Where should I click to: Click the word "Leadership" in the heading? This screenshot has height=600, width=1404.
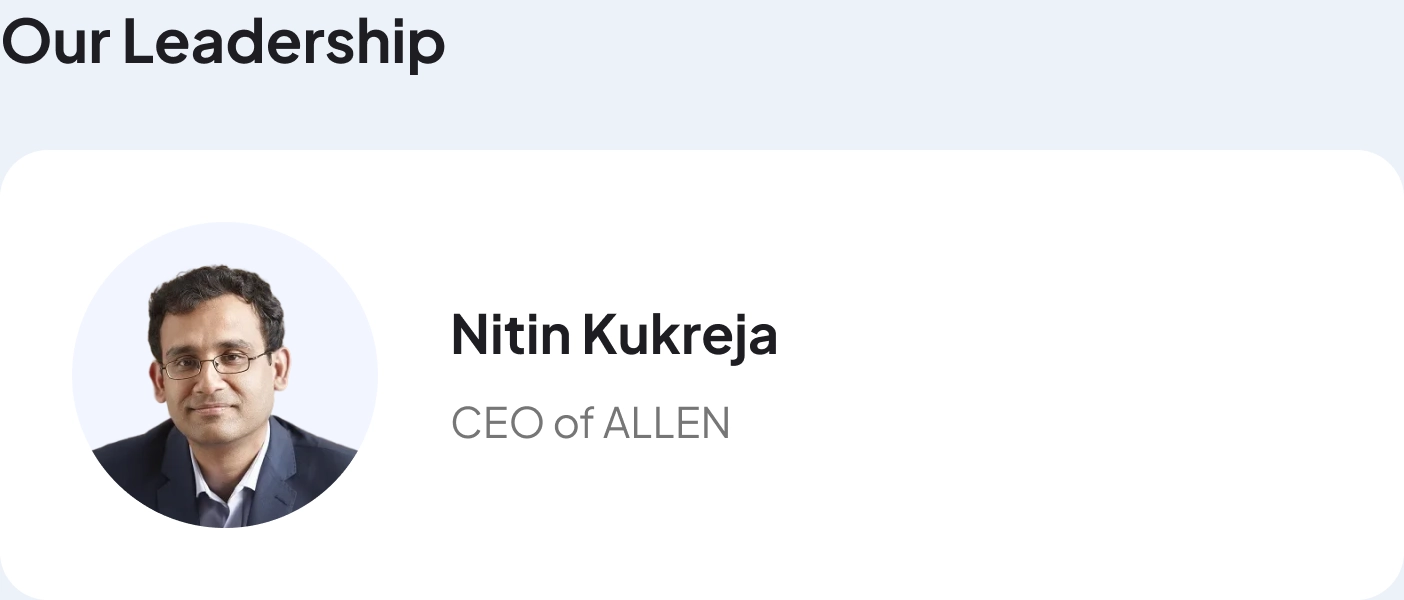tap(284, 42)
